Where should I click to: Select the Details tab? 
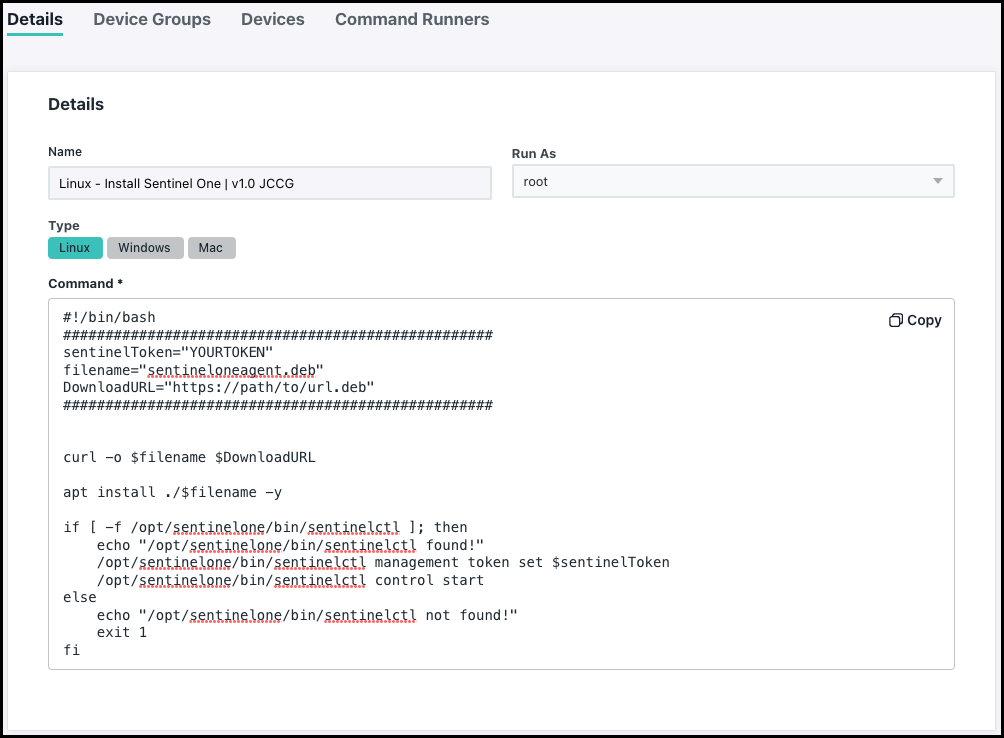35,19
